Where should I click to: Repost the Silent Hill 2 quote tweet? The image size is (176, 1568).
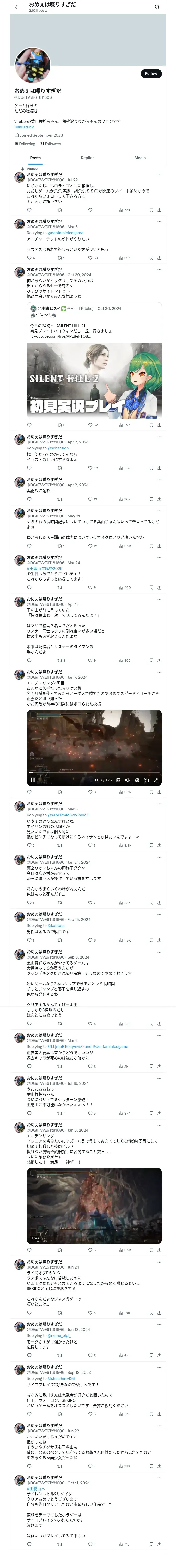click(59, 425)
